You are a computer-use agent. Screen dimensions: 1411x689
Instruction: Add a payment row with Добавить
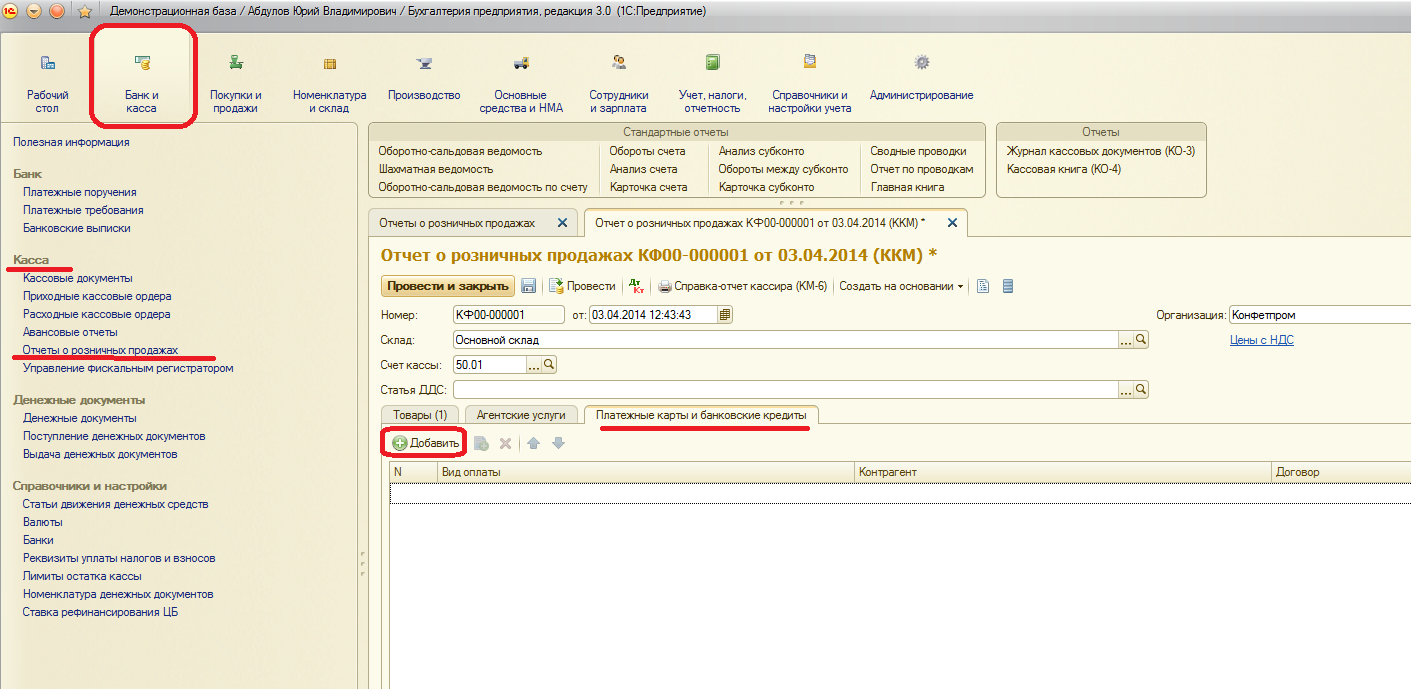pyautogui.click(x=425, y=443)
